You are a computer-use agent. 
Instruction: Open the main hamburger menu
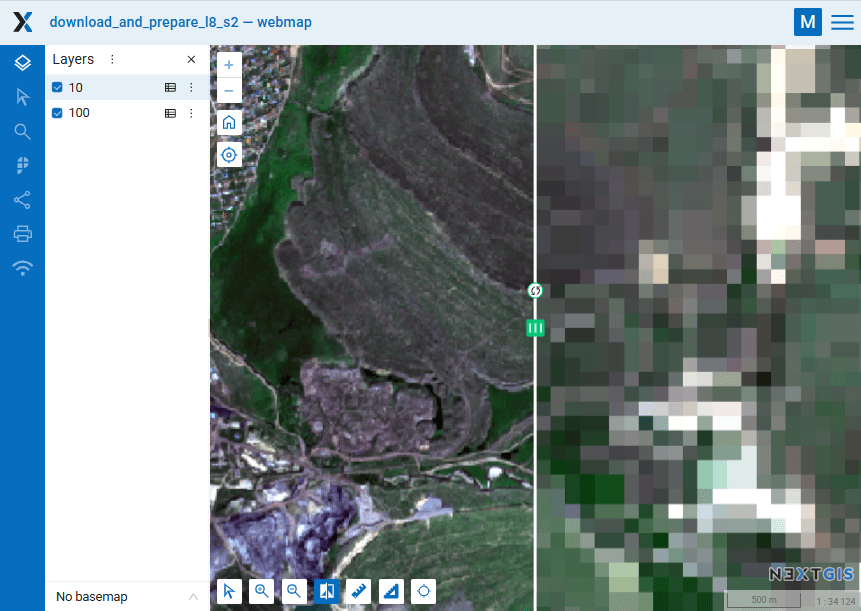pyautogui.click(x=842, y=22)
